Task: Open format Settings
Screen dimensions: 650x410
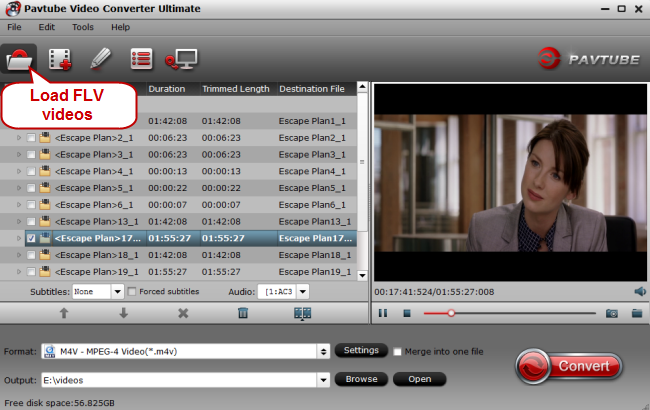Action: pos(361,350)
